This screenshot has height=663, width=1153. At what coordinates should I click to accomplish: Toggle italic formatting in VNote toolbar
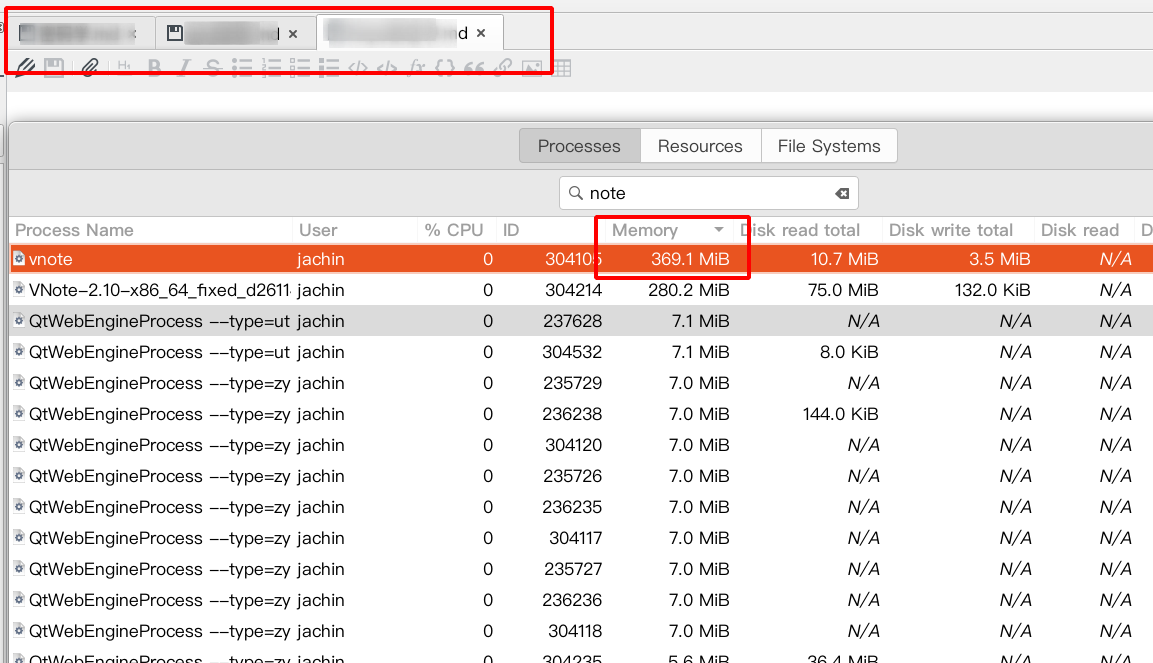(184, 68)
